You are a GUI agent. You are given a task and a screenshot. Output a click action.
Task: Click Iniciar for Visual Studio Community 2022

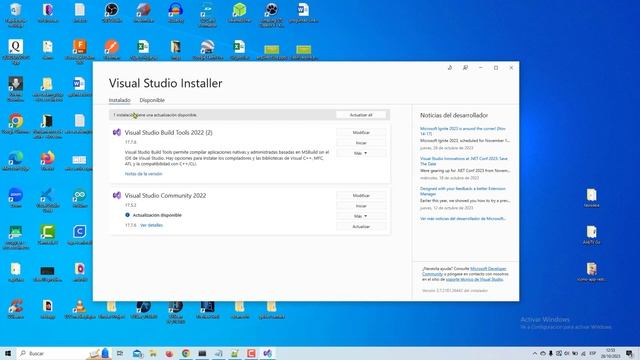[x=361, y=206]
